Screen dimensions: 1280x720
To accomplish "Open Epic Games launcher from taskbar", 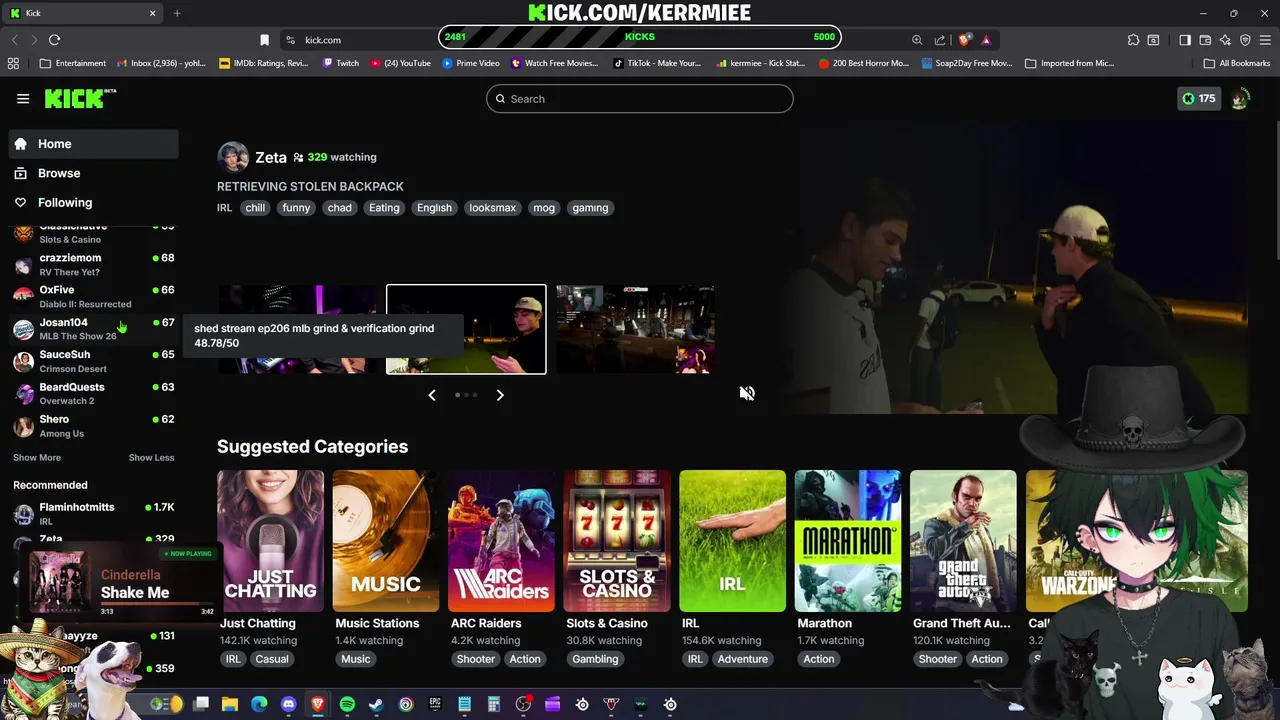I will tap(435, 704).
